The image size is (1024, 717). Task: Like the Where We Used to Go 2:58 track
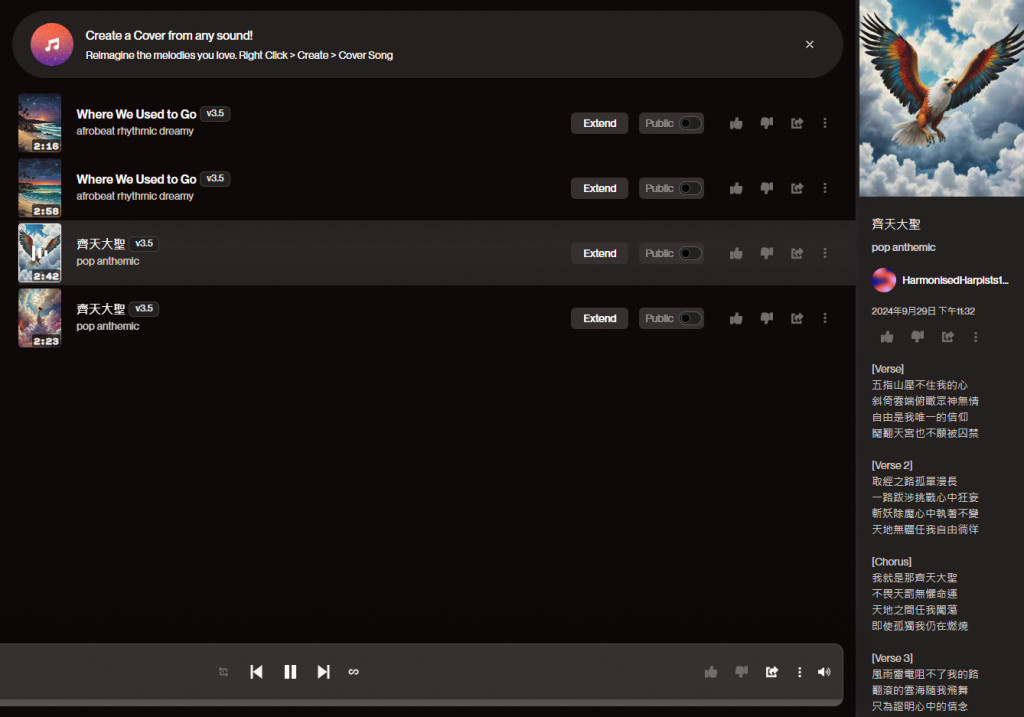[736, 188]
